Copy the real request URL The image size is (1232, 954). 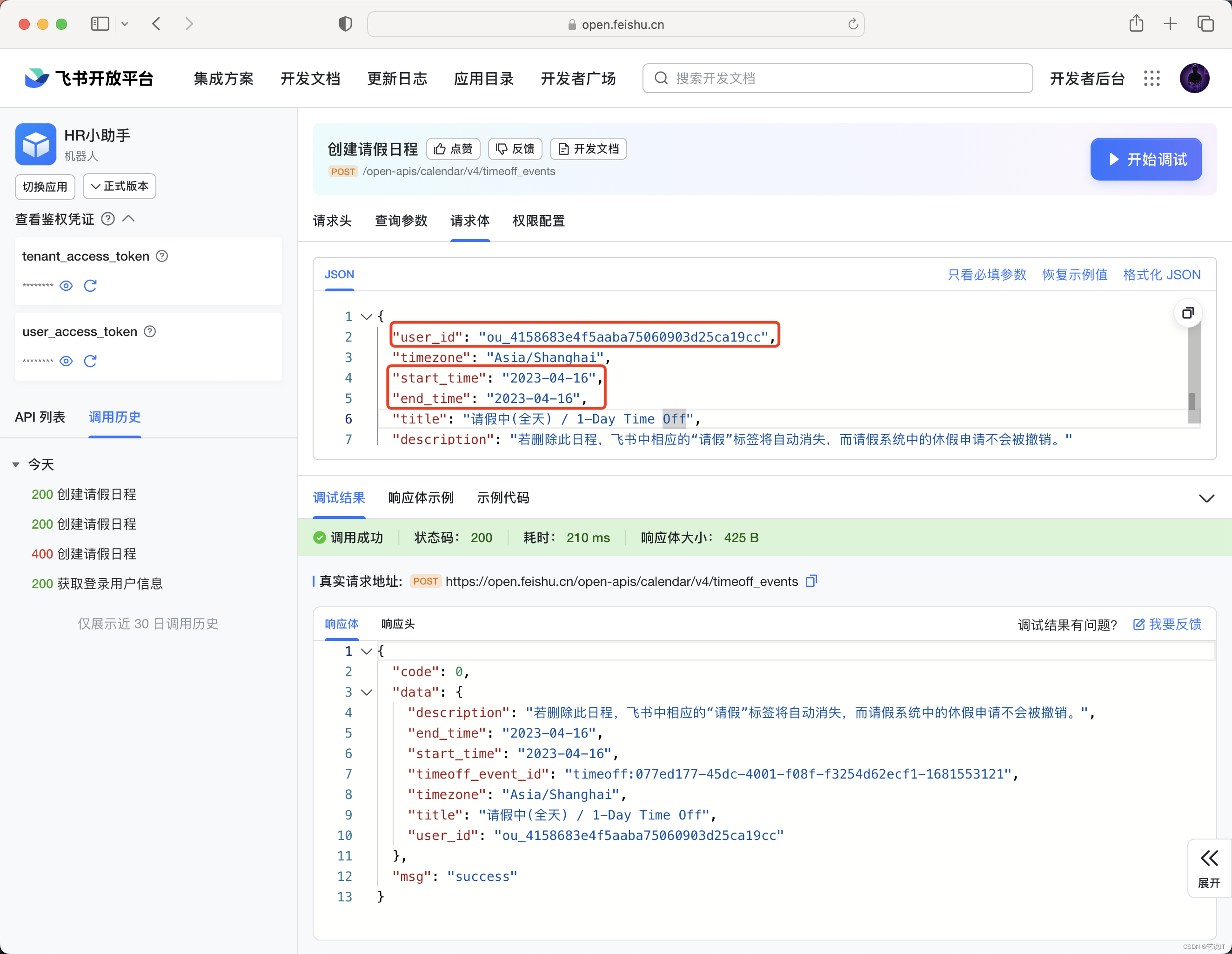click(811, 581)
